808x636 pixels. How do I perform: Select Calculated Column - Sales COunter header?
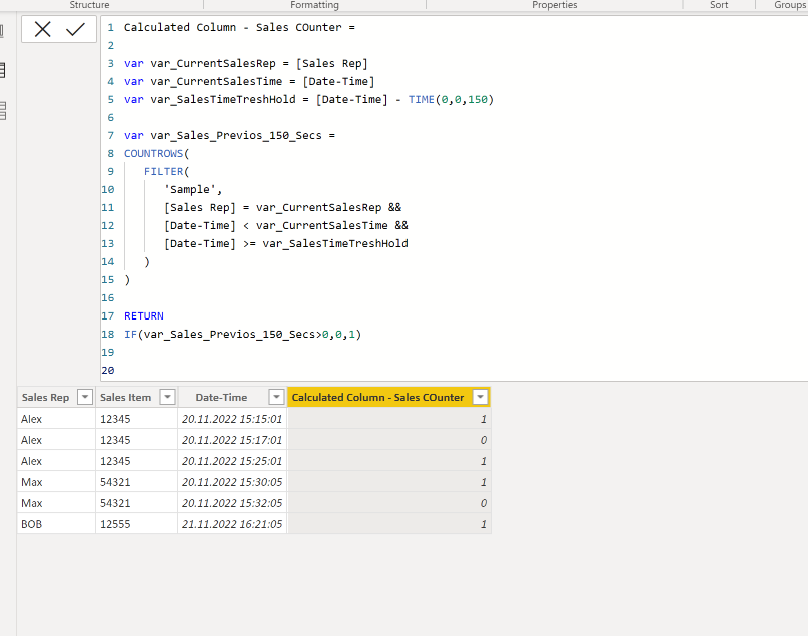(378, 397)
